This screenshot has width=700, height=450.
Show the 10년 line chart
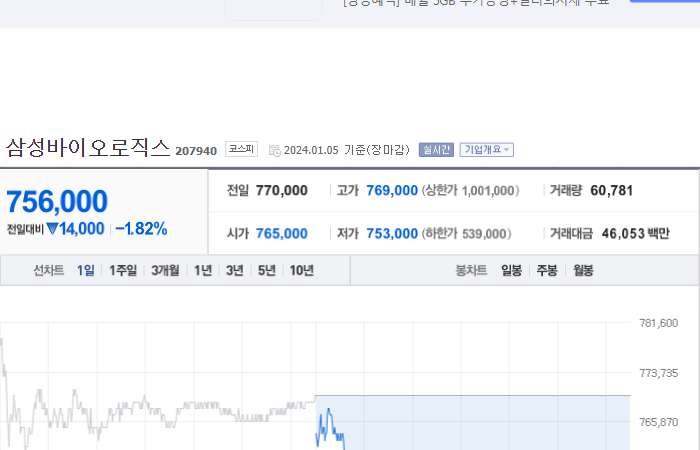[x=302, y=270]
